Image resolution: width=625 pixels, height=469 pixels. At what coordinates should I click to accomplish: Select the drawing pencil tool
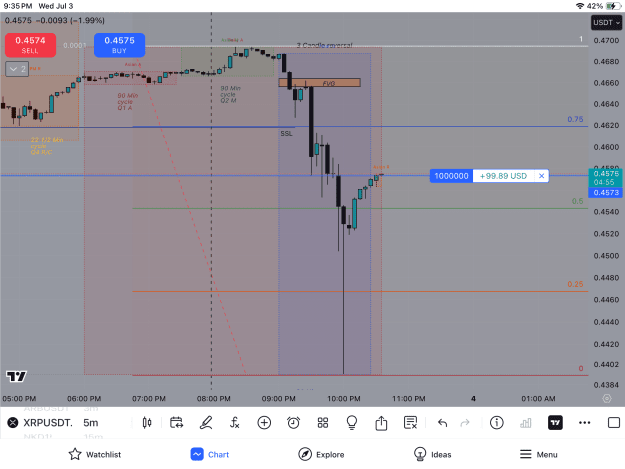pyautogui.click(x=206, y=422)
